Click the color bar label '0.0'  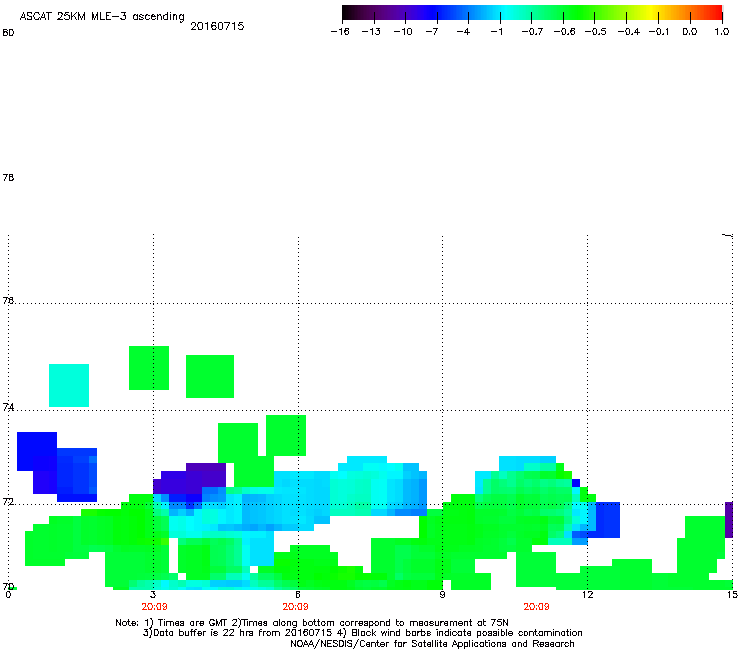[690, 32]
